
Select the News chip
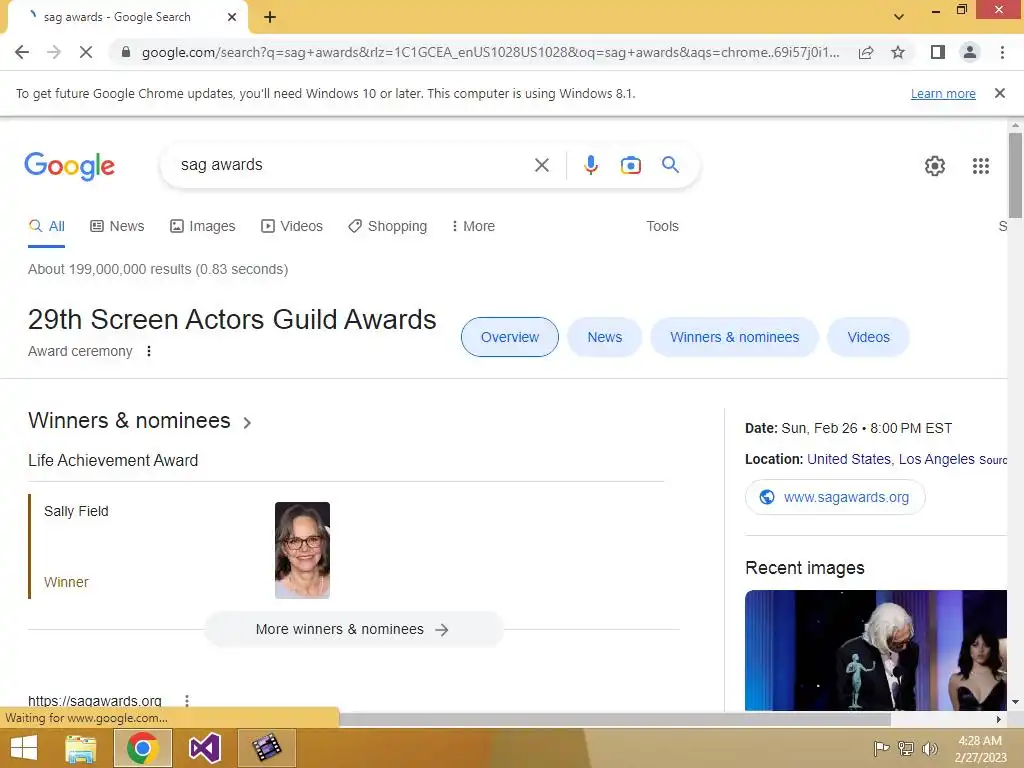[x=605, y=337]
